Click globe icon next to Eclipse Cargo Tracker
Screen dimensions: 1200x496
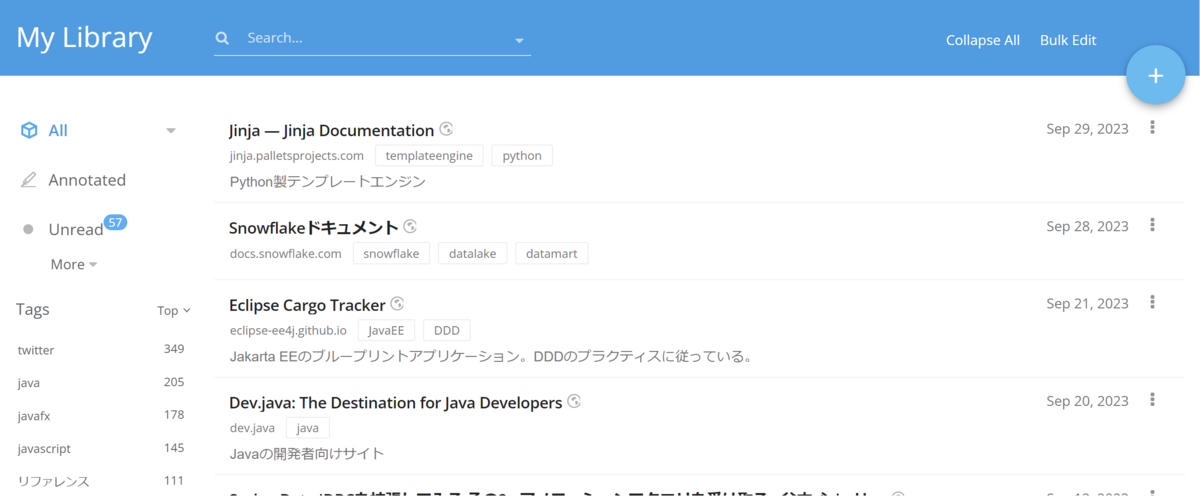(397, 304)
